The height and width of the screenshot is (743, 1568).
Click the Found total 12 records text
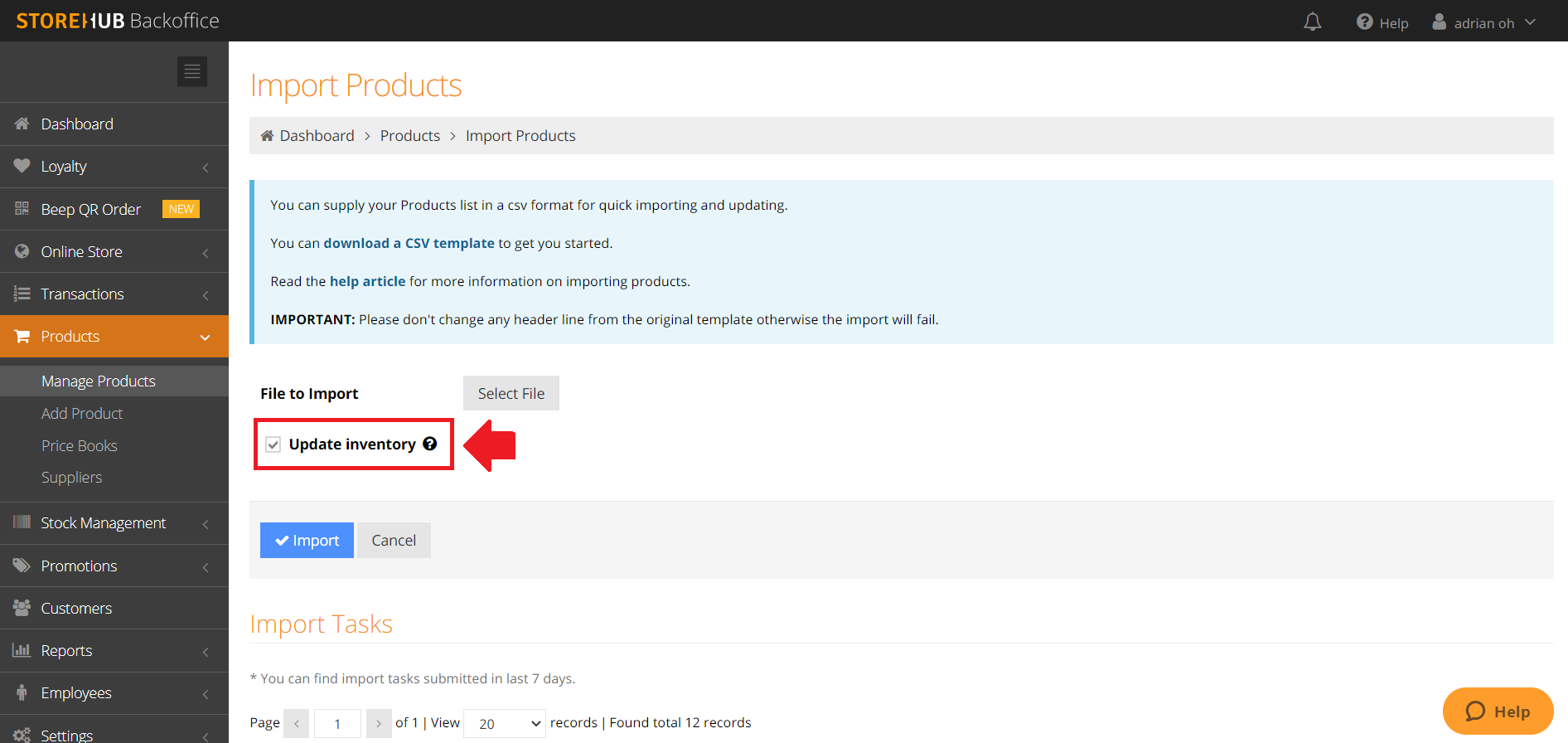click(680, 722)
